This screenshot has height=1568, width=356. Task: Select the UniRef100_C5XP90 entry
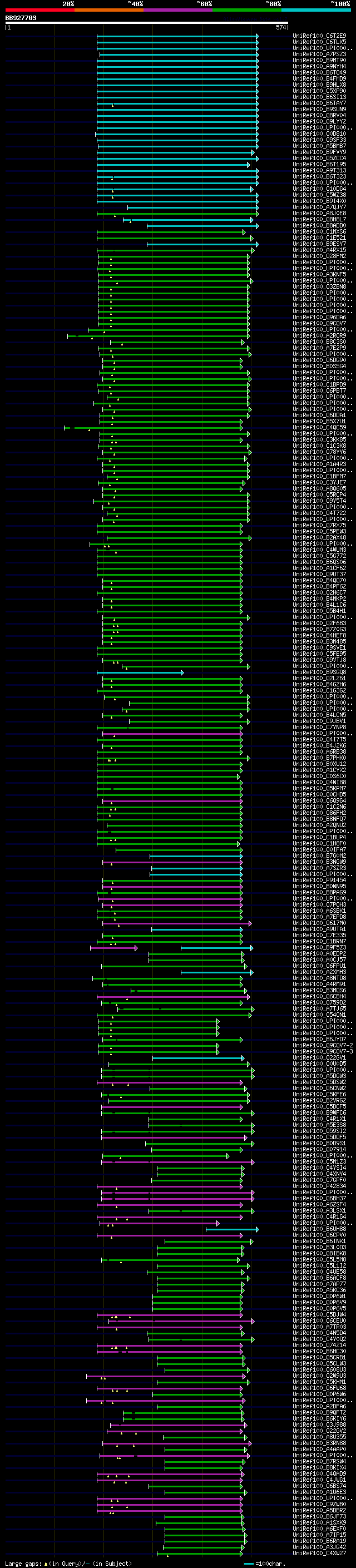pos(319,91)
